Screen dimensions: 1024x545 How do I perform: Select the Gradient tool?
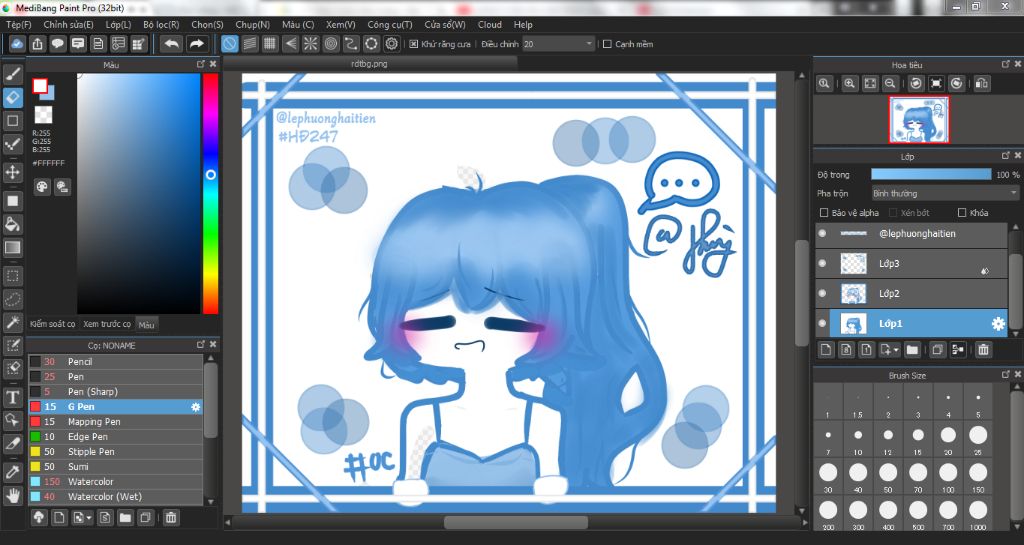12,248
